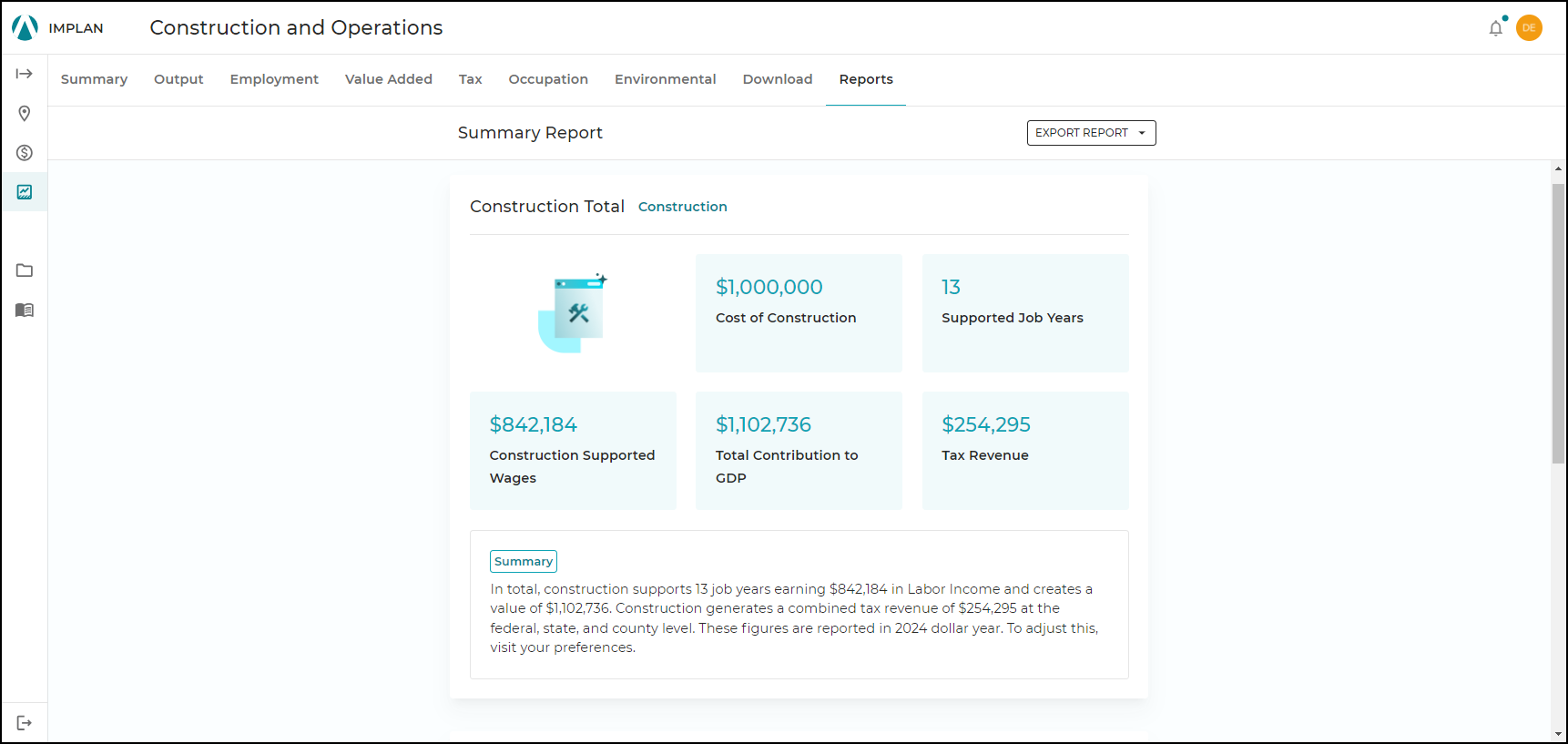The height and width of the screenshot is (744, 1568).
Task: Open notifications bell icon
Action: (1495, 28)
